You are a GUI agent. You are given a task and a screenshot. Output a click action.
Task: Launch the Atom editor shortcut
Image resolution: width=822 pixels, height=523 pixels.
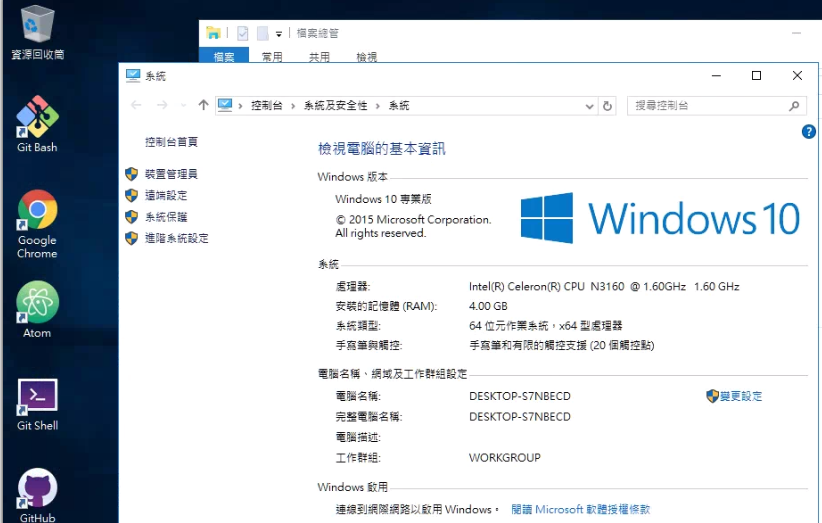click(x=37, y=309)
